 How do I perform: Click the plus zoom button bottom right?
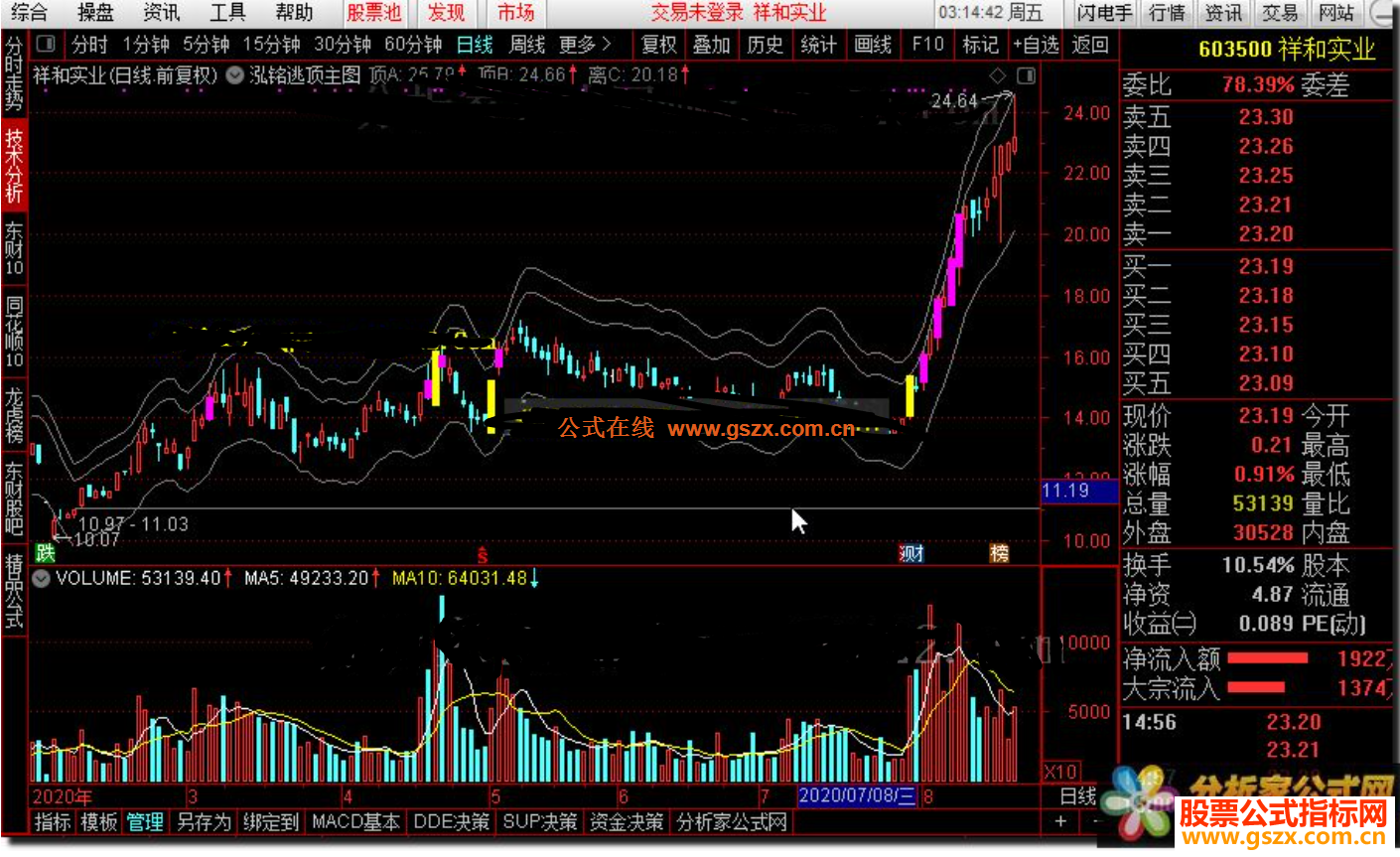point(1060,821)
